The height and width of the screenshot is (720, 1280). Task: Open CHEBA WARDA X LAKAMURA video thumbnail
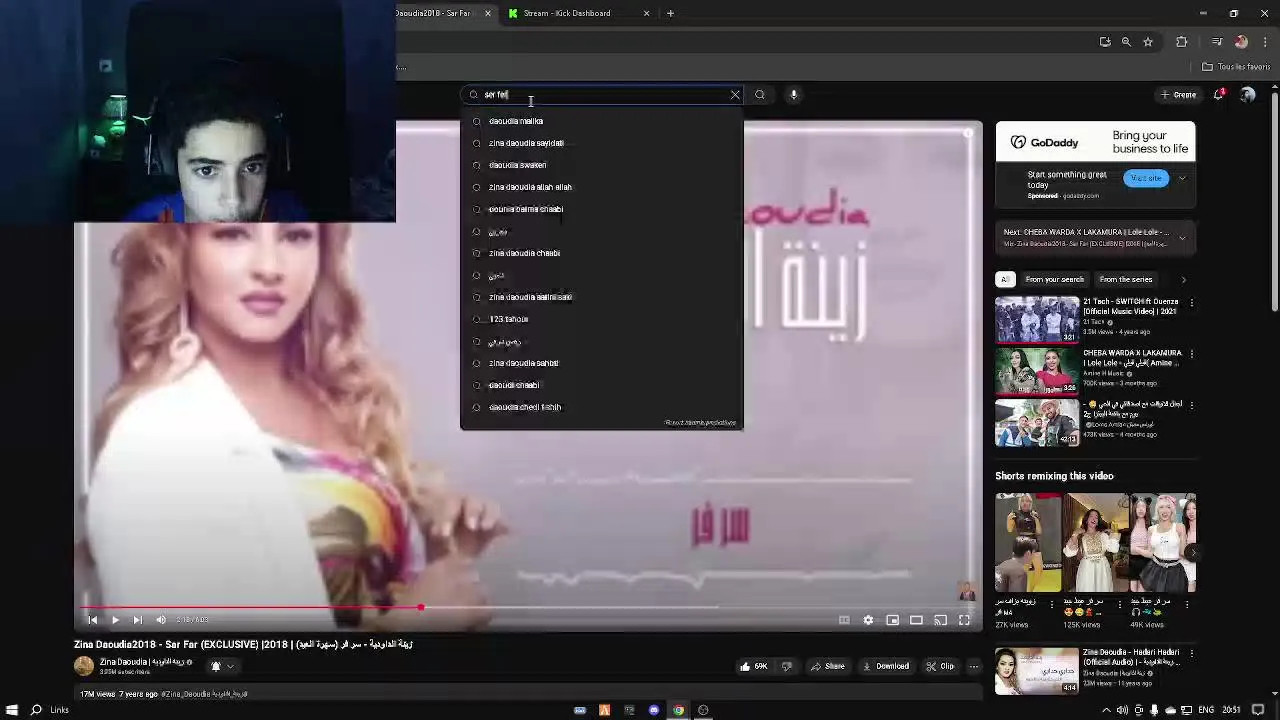(x=1037, y=371)
